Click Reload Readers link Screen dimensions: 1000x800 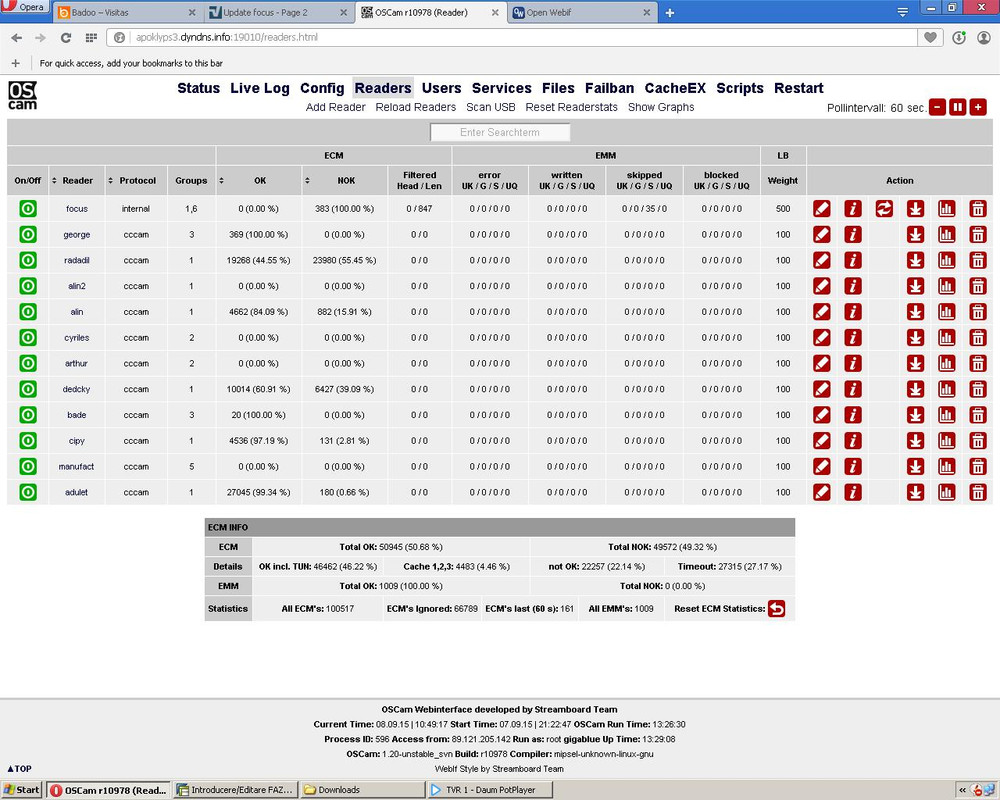click(416, 107)
